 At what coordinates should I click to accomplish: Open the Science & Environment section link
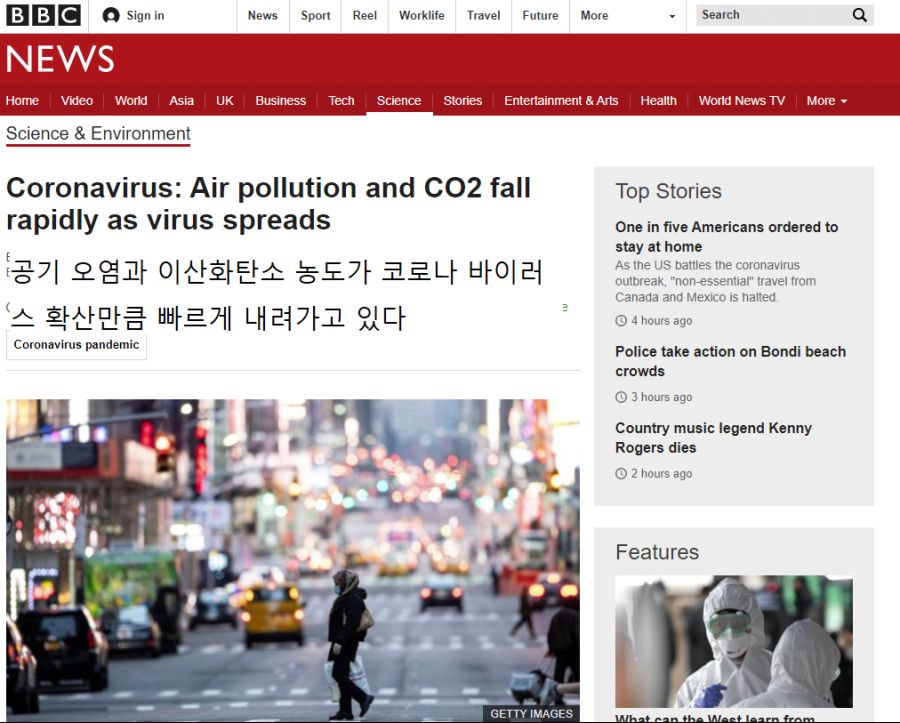pos(98,134)
